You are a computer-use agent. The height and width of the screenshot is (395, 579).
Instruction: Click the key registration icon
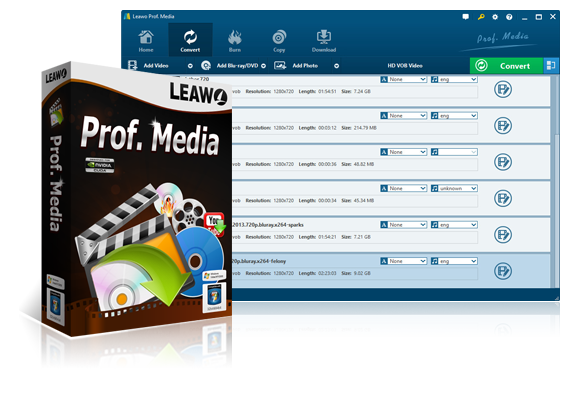(x=481, y=17)
